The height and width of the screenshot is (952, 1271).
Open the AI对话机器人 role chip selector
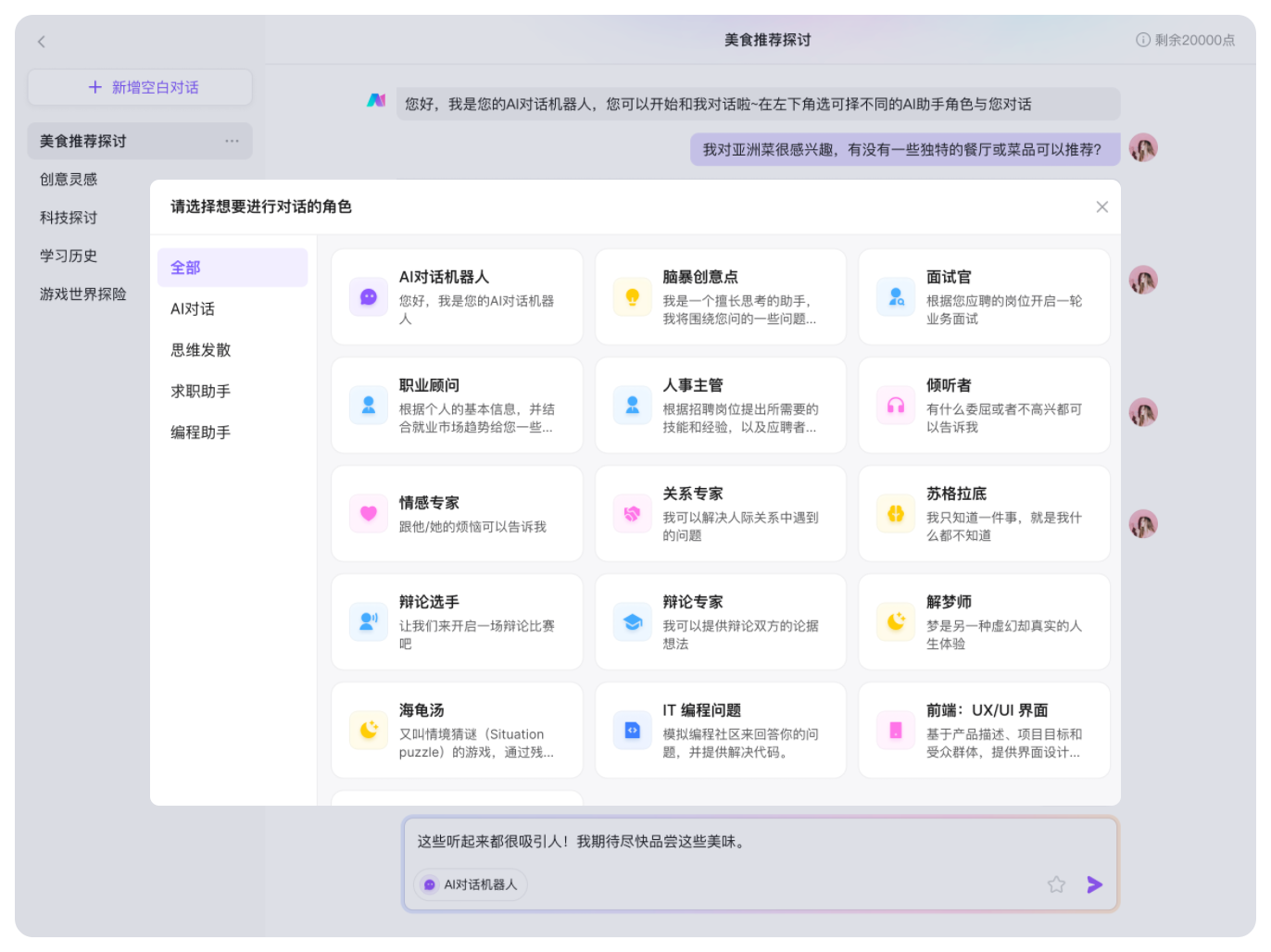(x=470, y=884)
